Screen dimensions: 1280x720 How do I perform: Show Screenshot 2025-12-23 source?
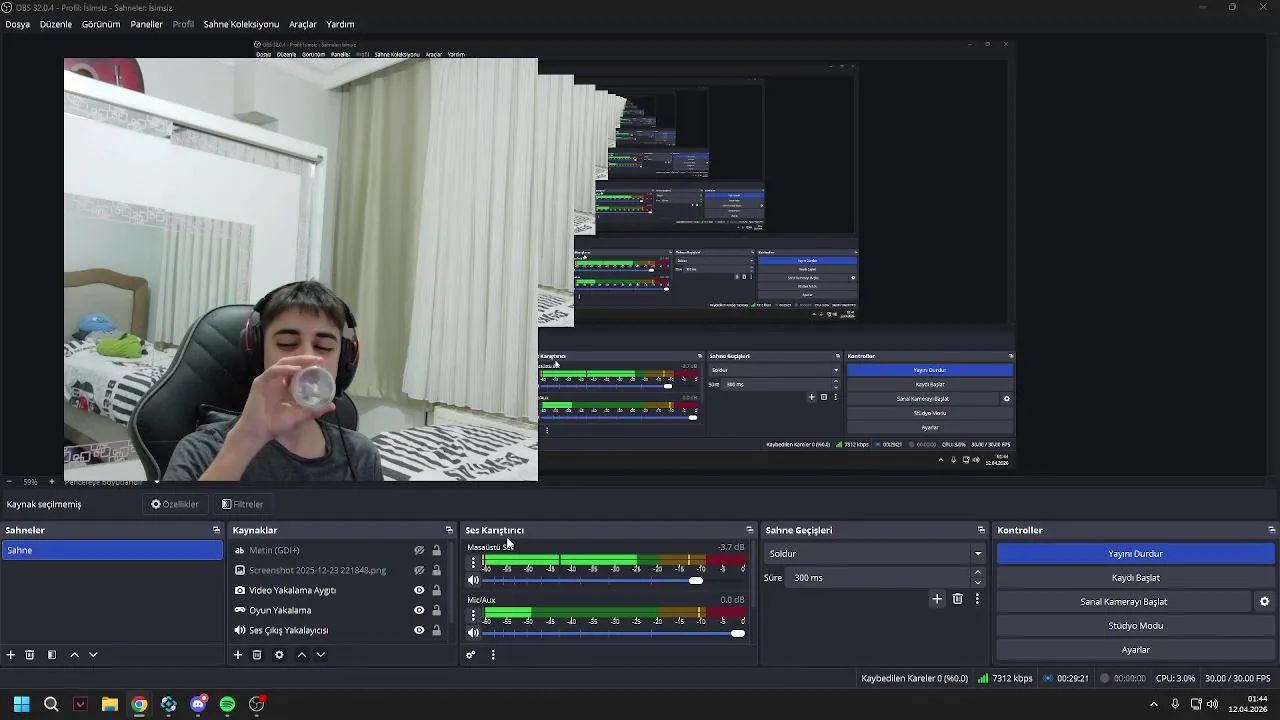tap(419, 571)
